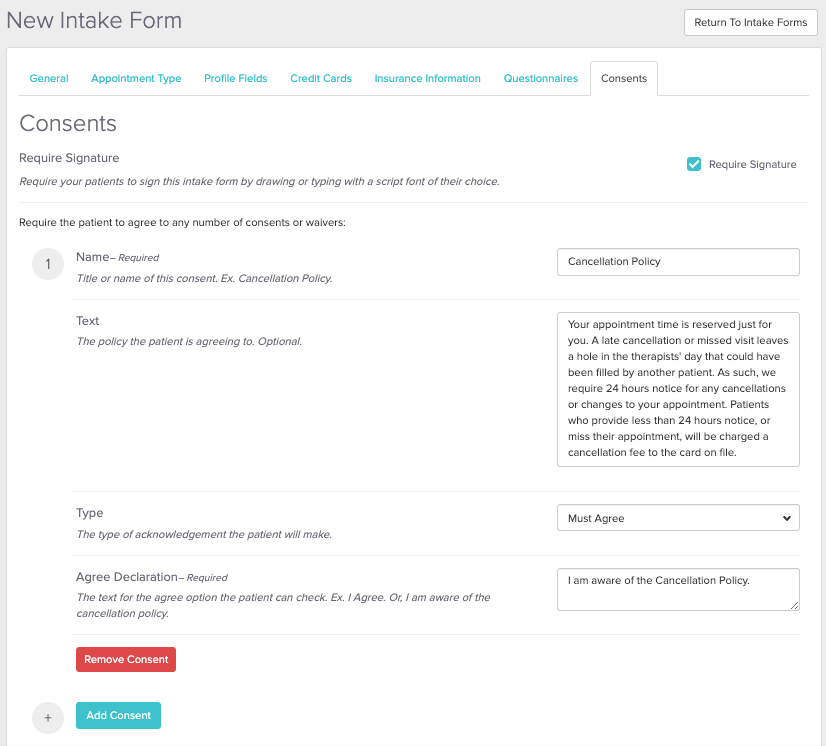Click the active Consents tab

point(624,78)
